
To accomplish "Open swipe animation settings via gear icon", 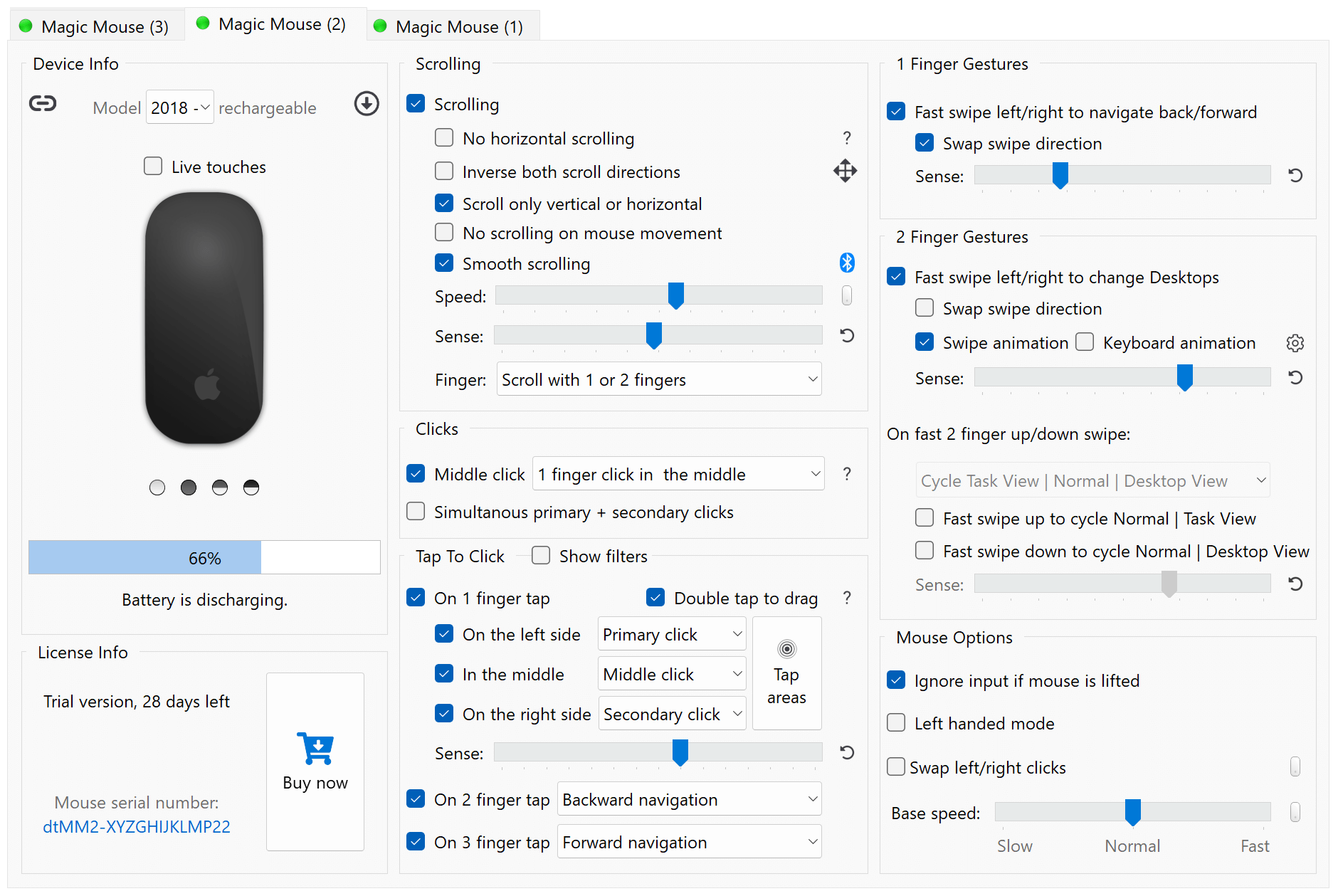I will (1295, 342).
